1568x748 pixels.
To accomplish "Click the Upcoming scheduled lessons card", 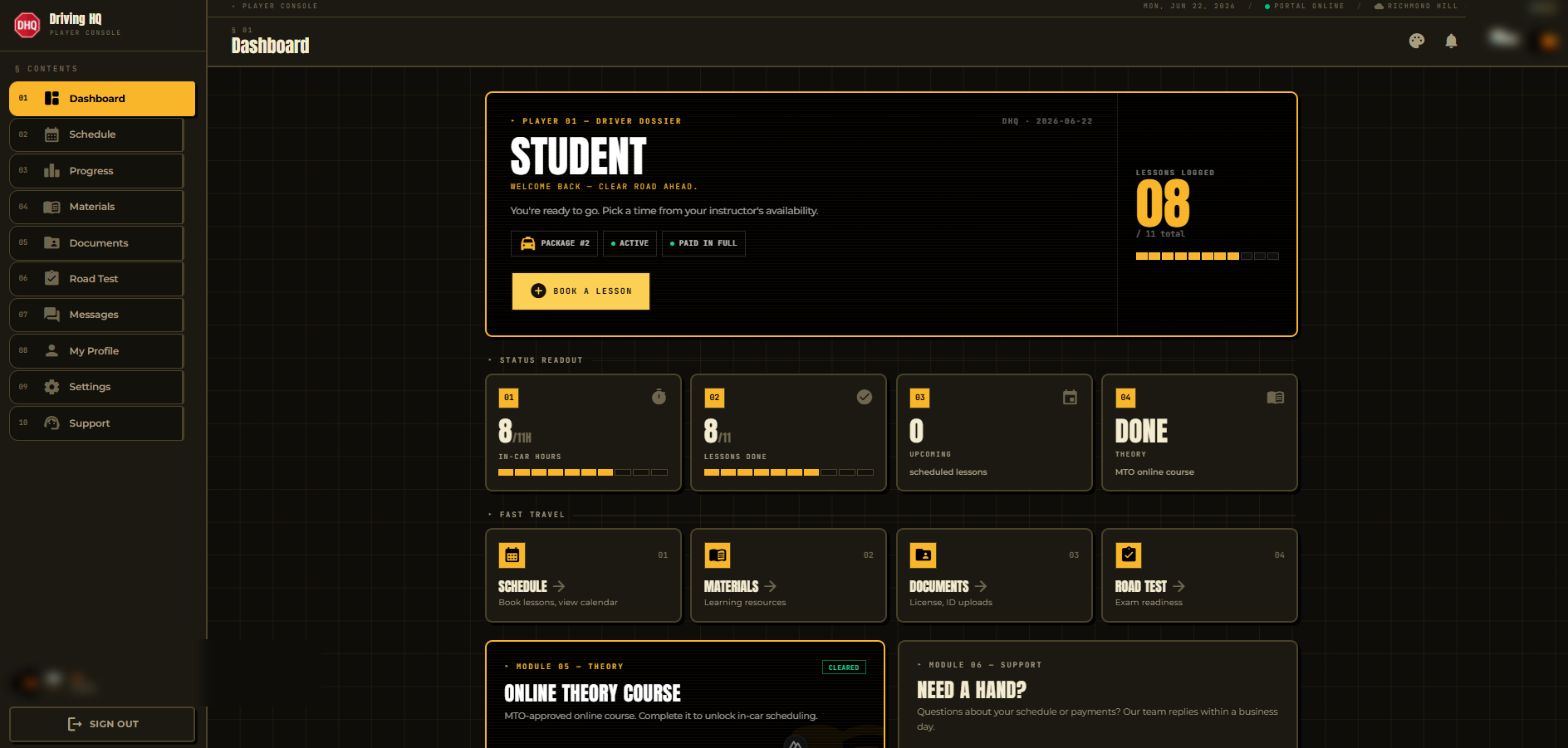I will coord(994,433).
